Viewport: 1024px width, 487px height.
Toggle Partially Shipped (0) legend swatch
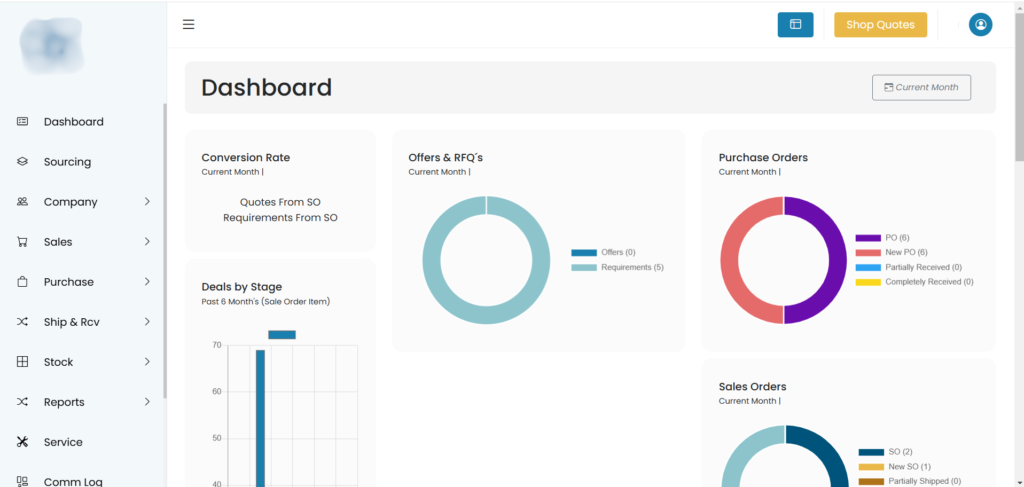[x=871, y=482]
